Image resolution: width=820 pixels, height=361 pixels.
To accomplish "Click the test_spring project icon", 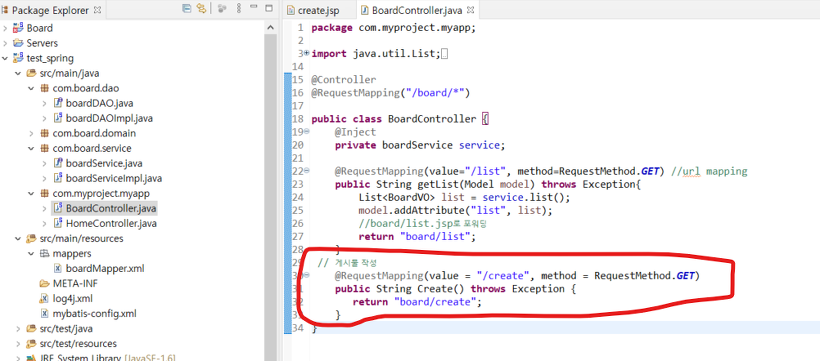I will click(x=18, y=58).
